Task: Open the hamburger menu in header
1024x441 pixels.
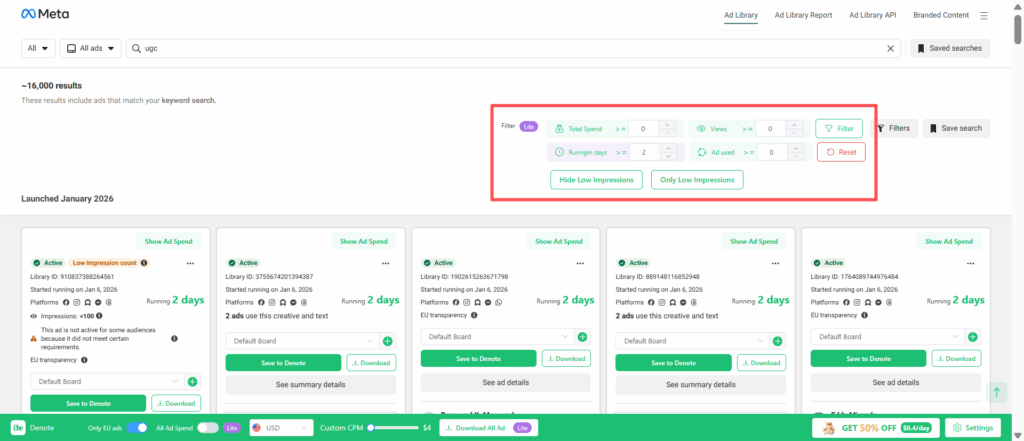Action: coord(984,15)
